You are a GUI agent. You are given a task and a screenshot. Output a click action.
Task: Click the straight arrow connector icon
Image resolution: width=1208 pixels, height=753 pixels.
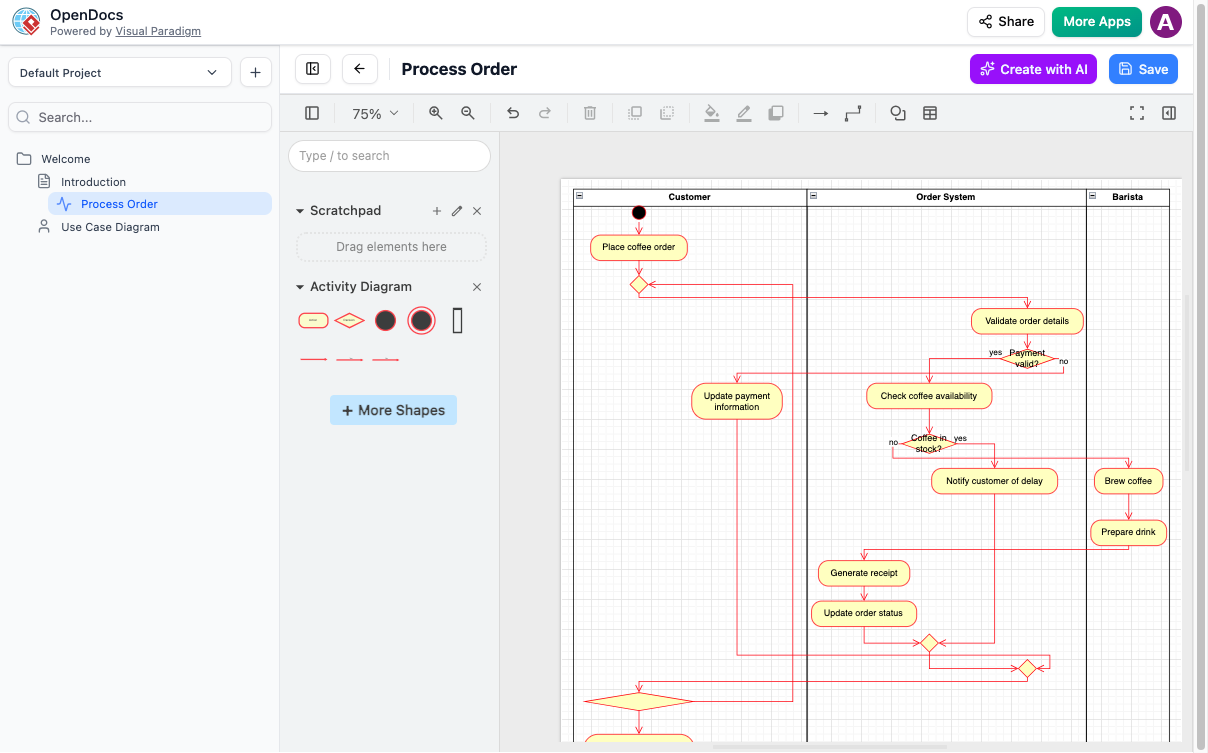click(820, 113)
